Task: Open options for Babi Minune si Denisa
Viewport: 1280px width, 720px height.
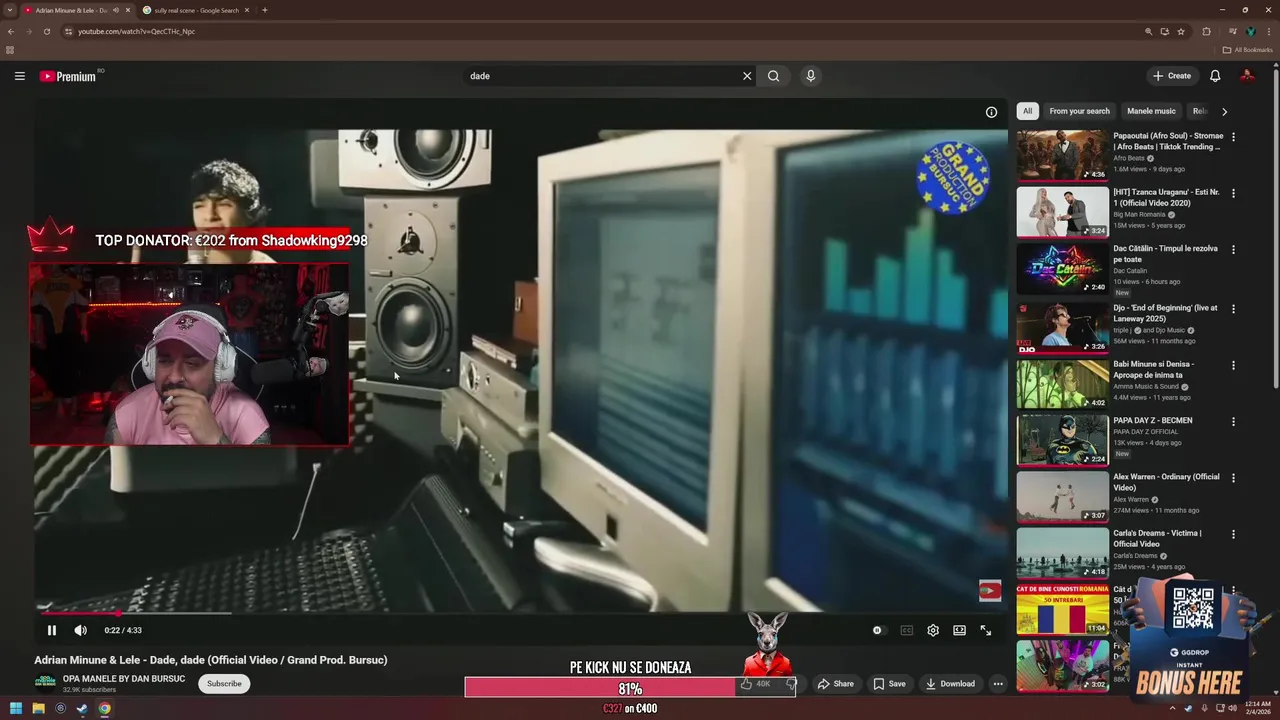Action: click(1233, 365)
